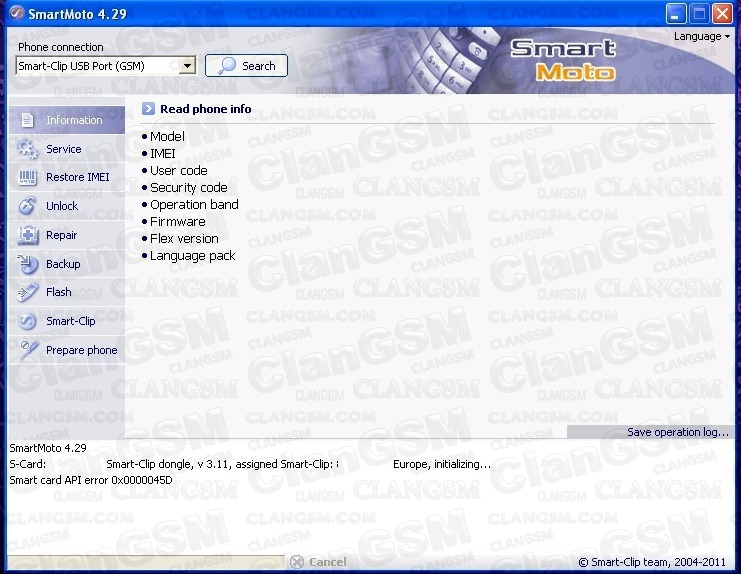741x574 pixels.
Task: Open the Smart-Clip section
Action: point(67,321)
